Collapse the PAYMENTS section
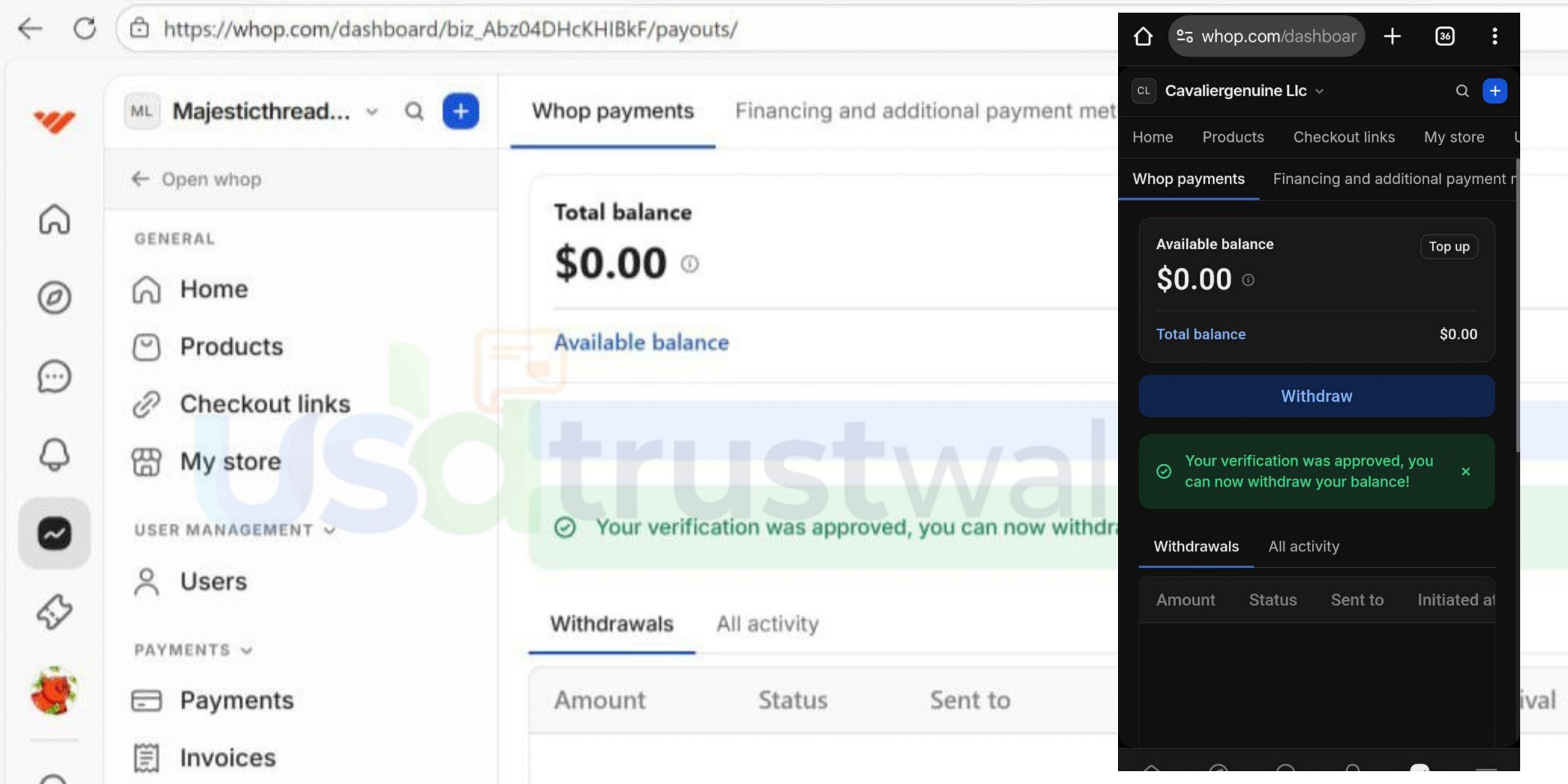Image resolution: width=1568 pixels, height=784 pixels. point(245,650)
